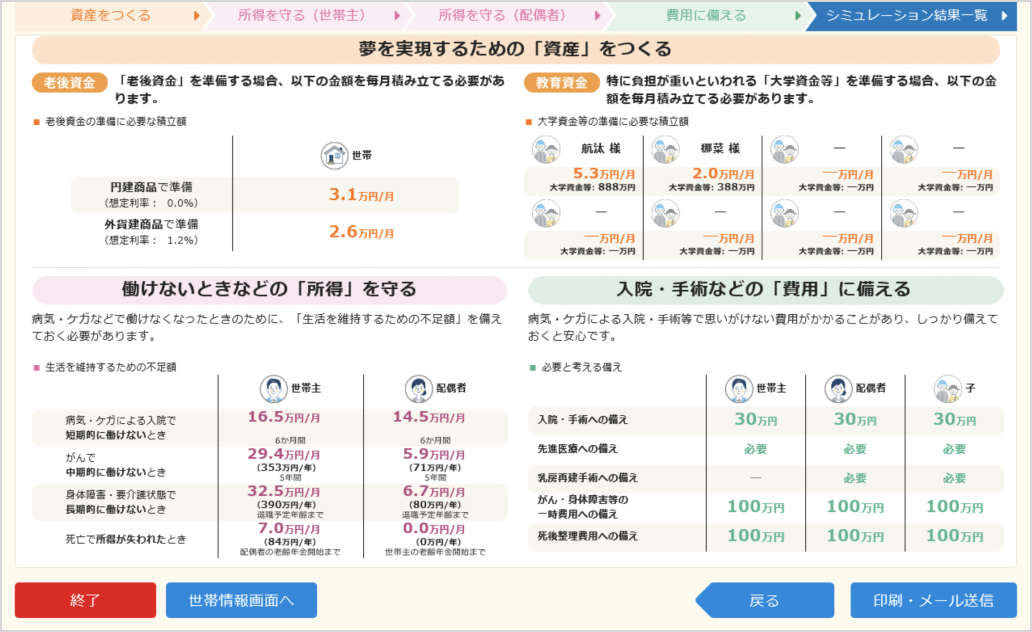Click 入院・手術などの「費用」に備える header
Screen dimensions: 1032x632
[x=765, y=290]
